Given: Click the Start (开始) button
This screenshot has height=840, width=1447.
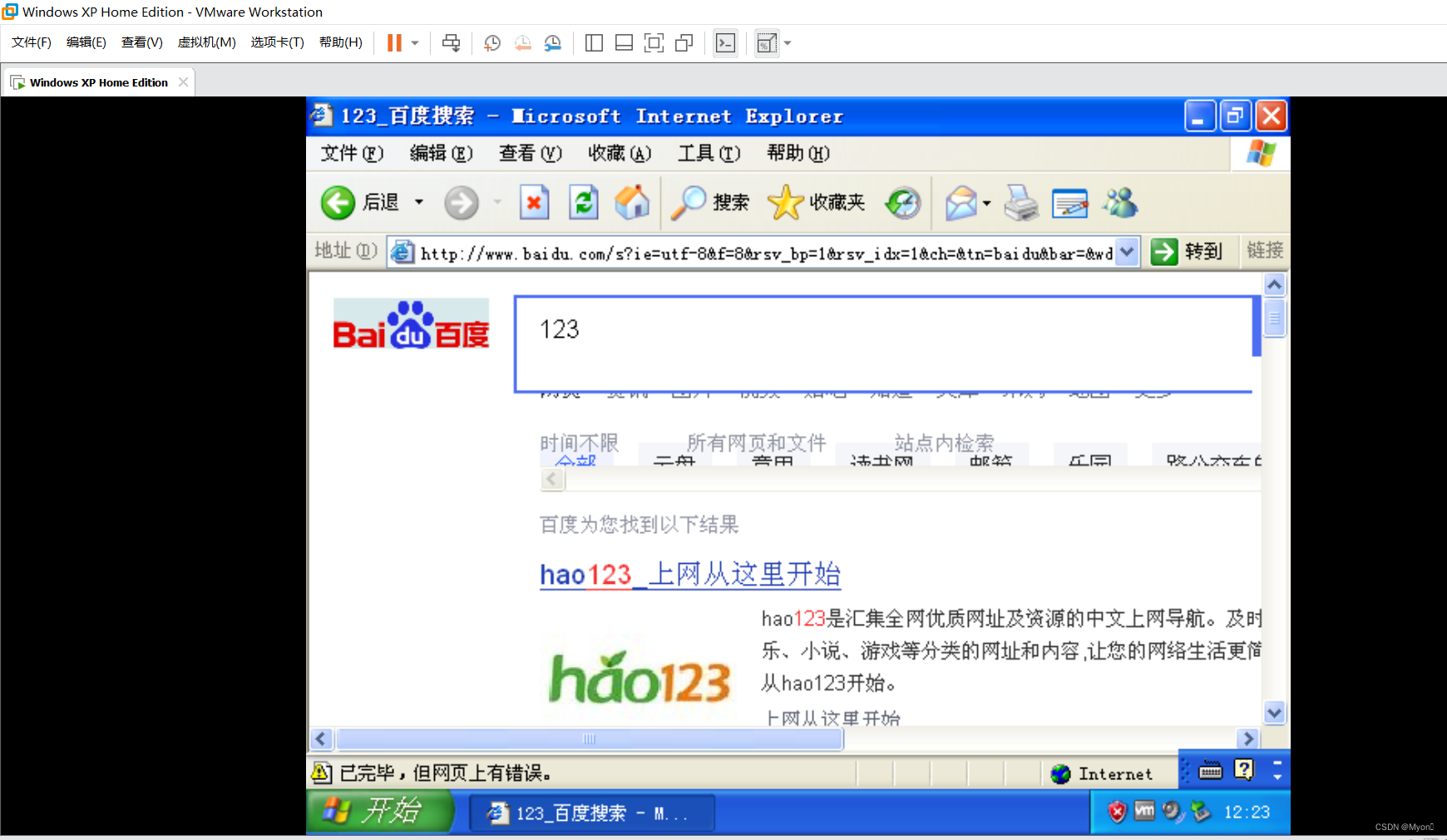Looking at the screenshot, I should tap(380, 811).
